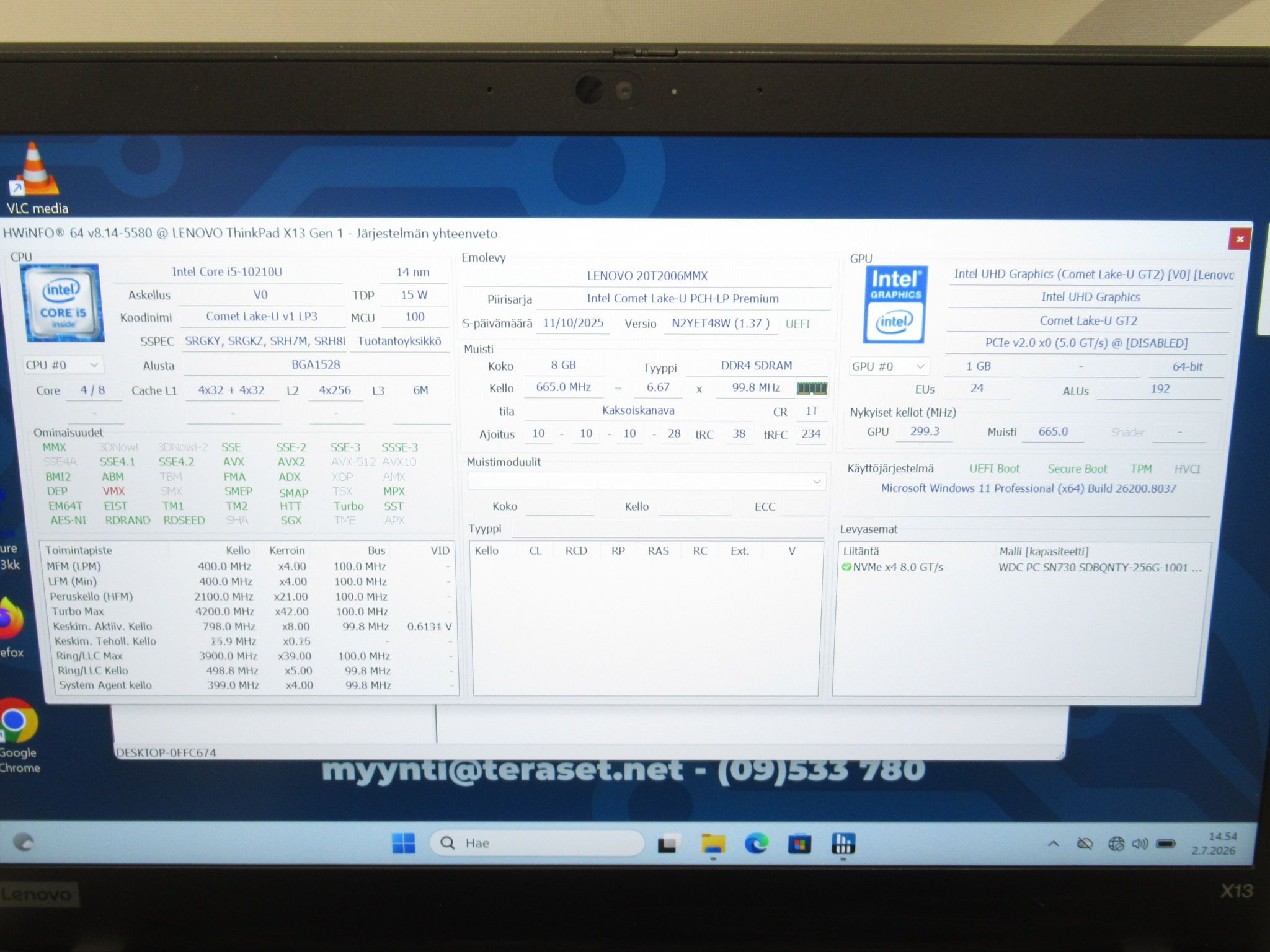Click the GPU clock 299.3 value
Image resolution: width=1270 pixels, height=952 pixels.
pyautogui.click(x=925, y=431)
